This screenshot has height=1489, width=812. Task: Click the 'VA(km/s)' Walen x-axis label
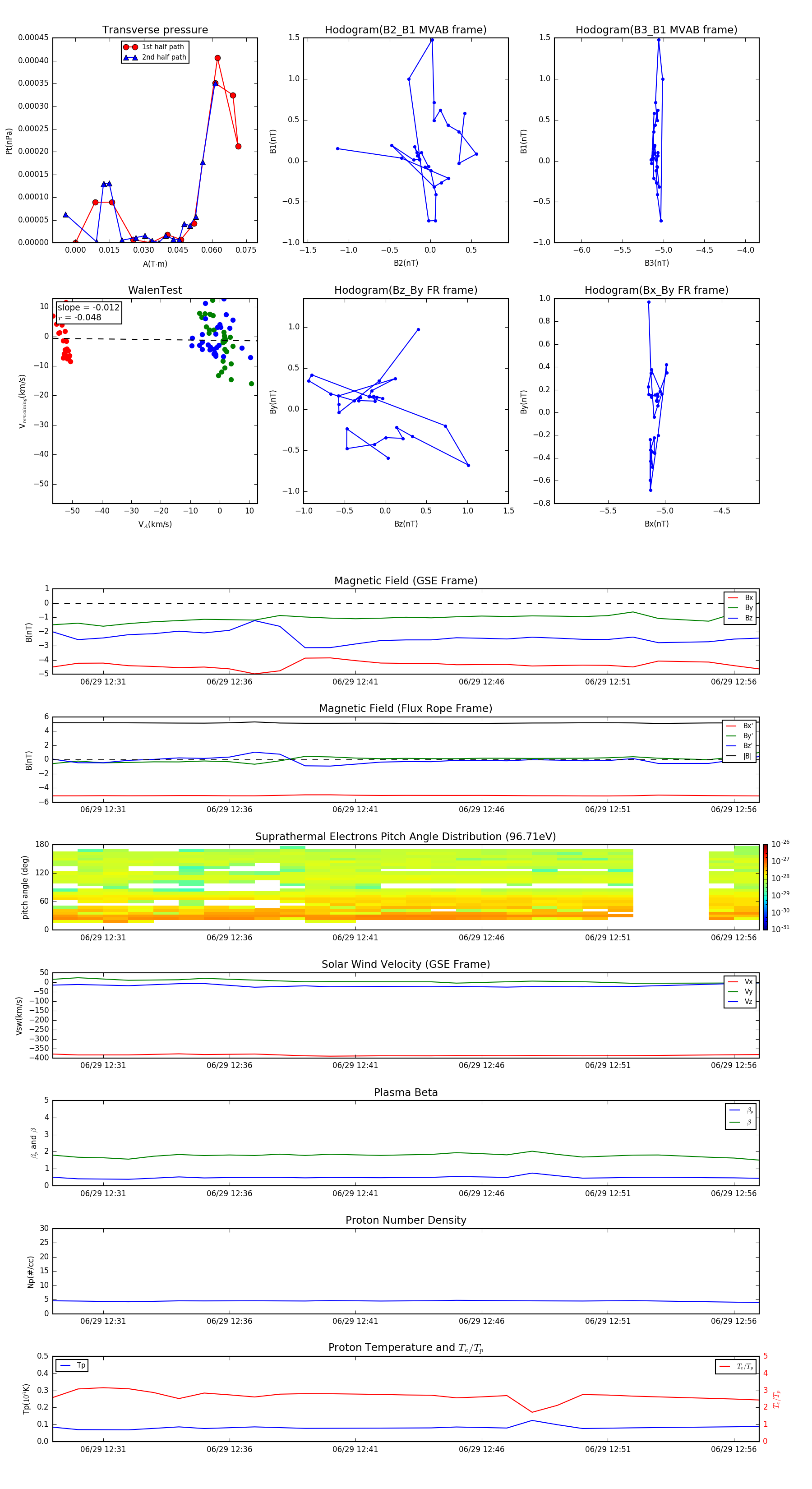pos(155,525)
